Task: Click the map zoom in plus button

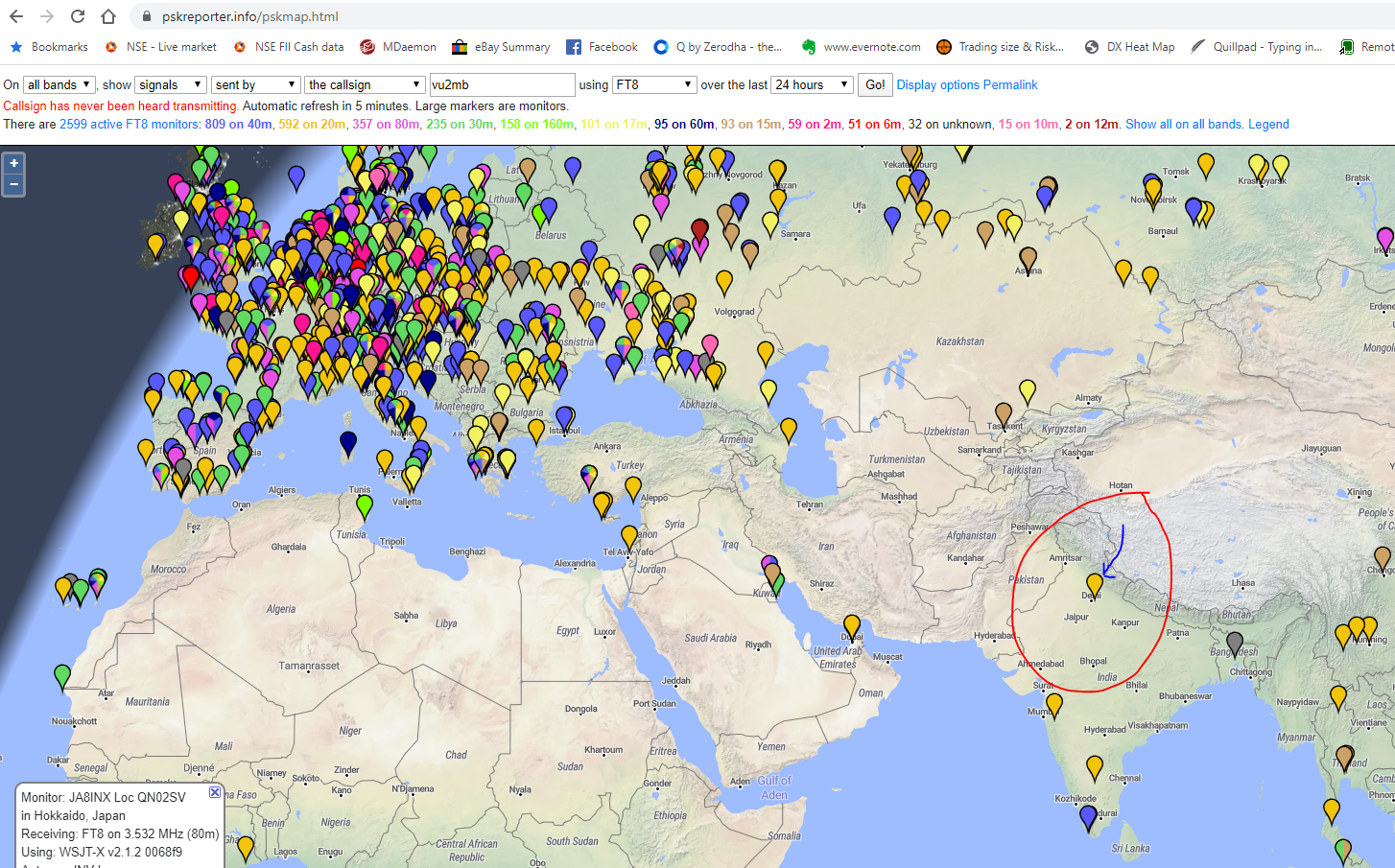Action: pyautogui.click(x=13, y=164)
